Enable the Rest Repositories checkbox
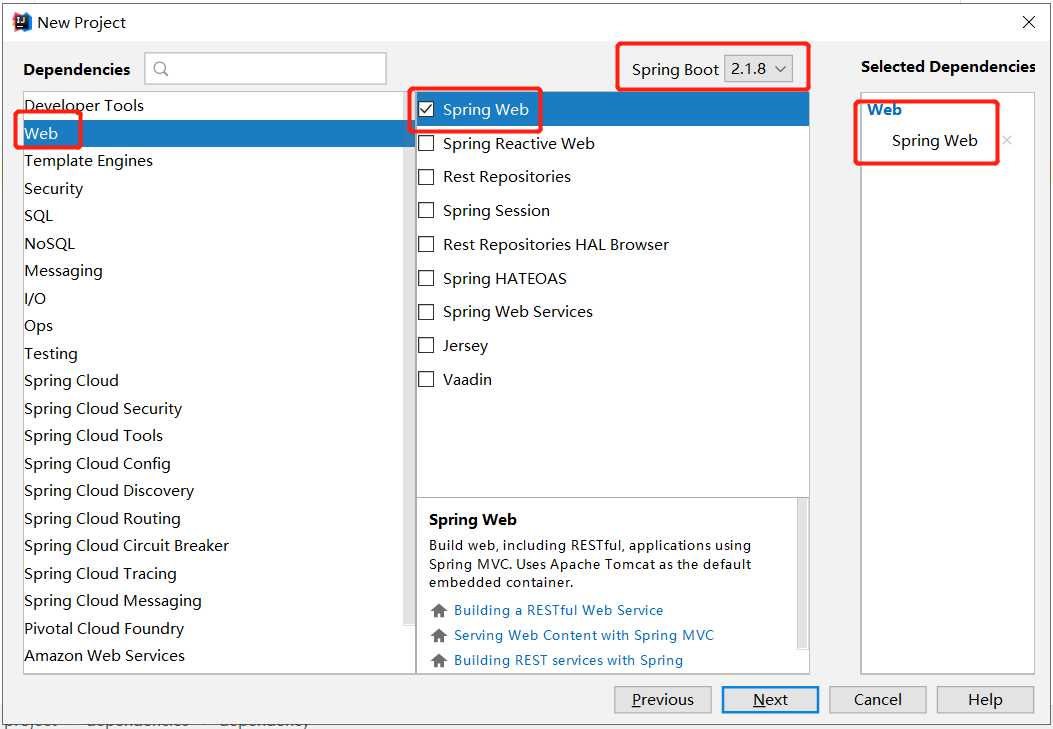Image resolution: width=1053 pixels, height=729 pixels. [x=426, y=177]
